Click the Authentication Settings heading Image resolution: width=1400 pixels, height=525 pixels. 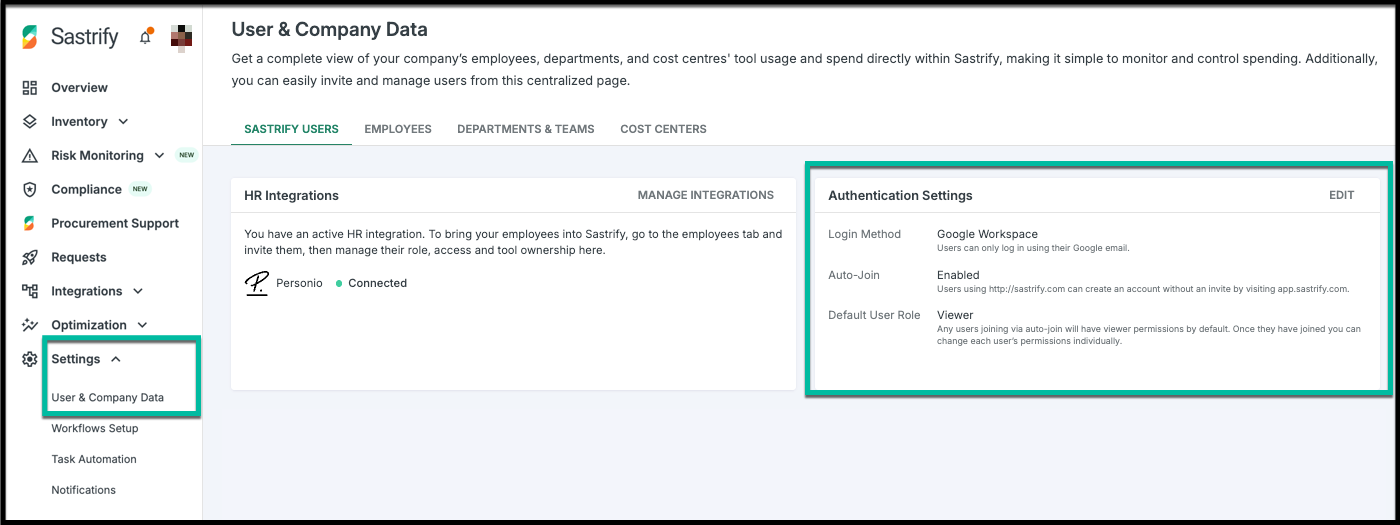pyautogui.click(x=900, y=196)
